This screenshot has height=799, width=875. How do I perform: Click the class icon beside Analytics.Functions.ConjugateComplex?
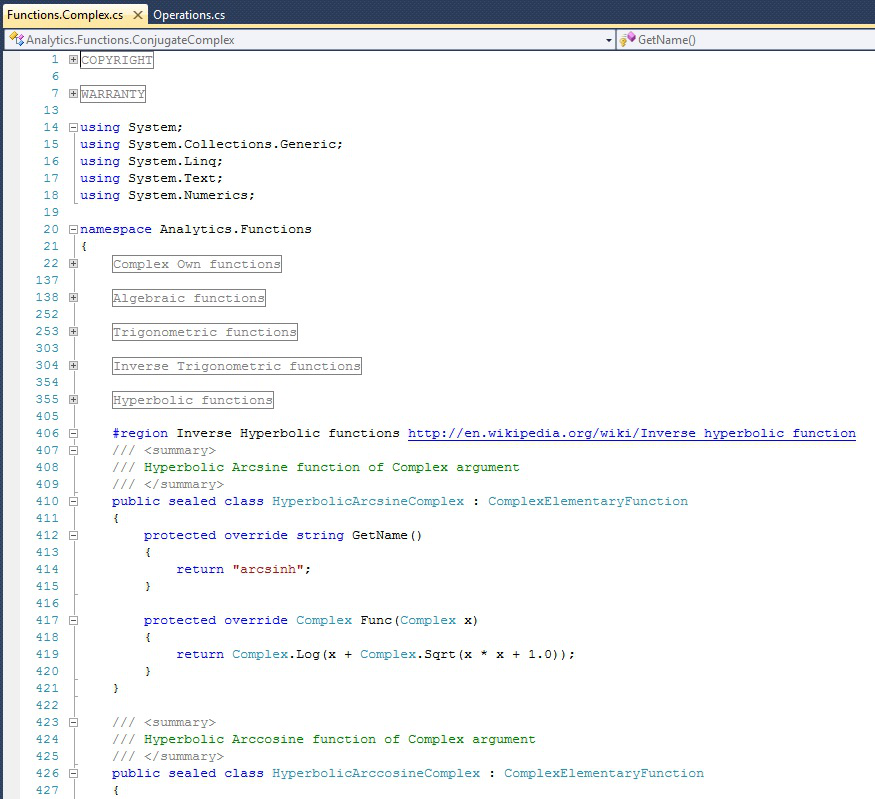[16, 40]
